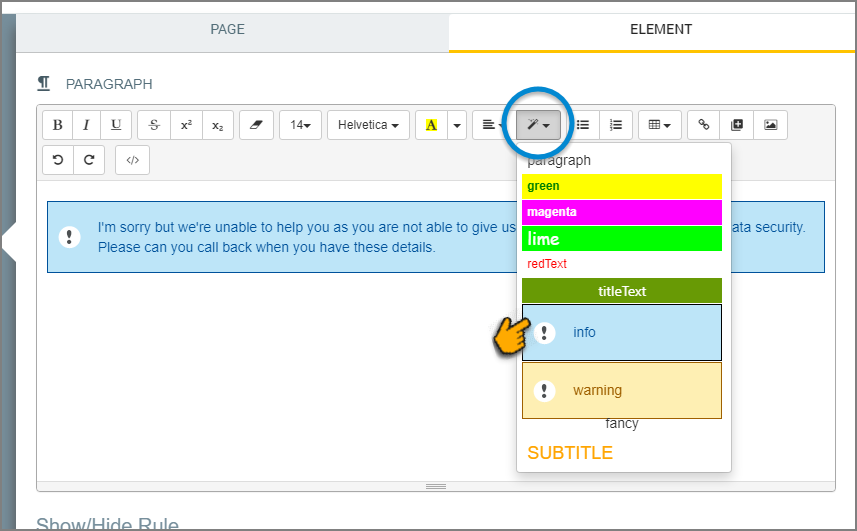
Task: Insert an ordered numbered list
Action: (616, 125)
